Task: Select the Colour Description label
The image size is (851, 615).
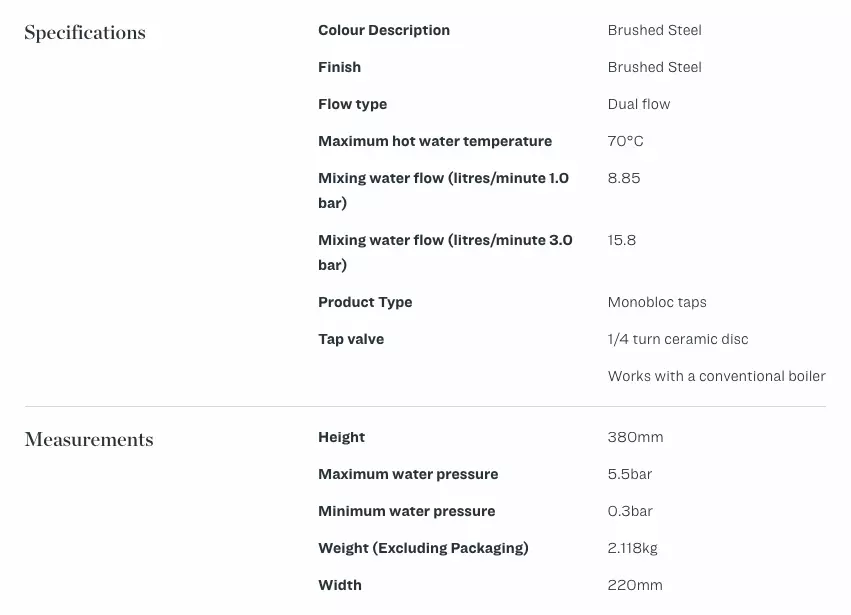Action: pyautogui.click(x=384, y=30)
